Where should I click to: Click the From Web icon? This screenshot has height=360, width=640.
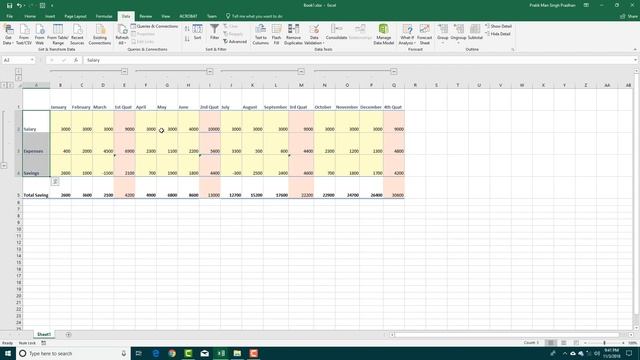(40, 35)
